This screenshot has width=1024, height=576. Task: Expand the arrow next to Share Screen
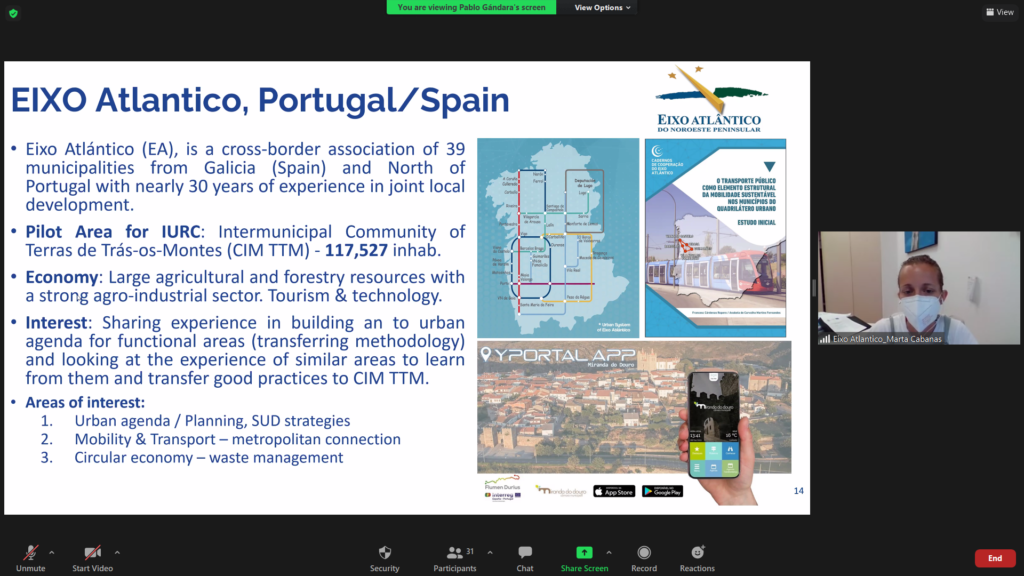(609, 552)
